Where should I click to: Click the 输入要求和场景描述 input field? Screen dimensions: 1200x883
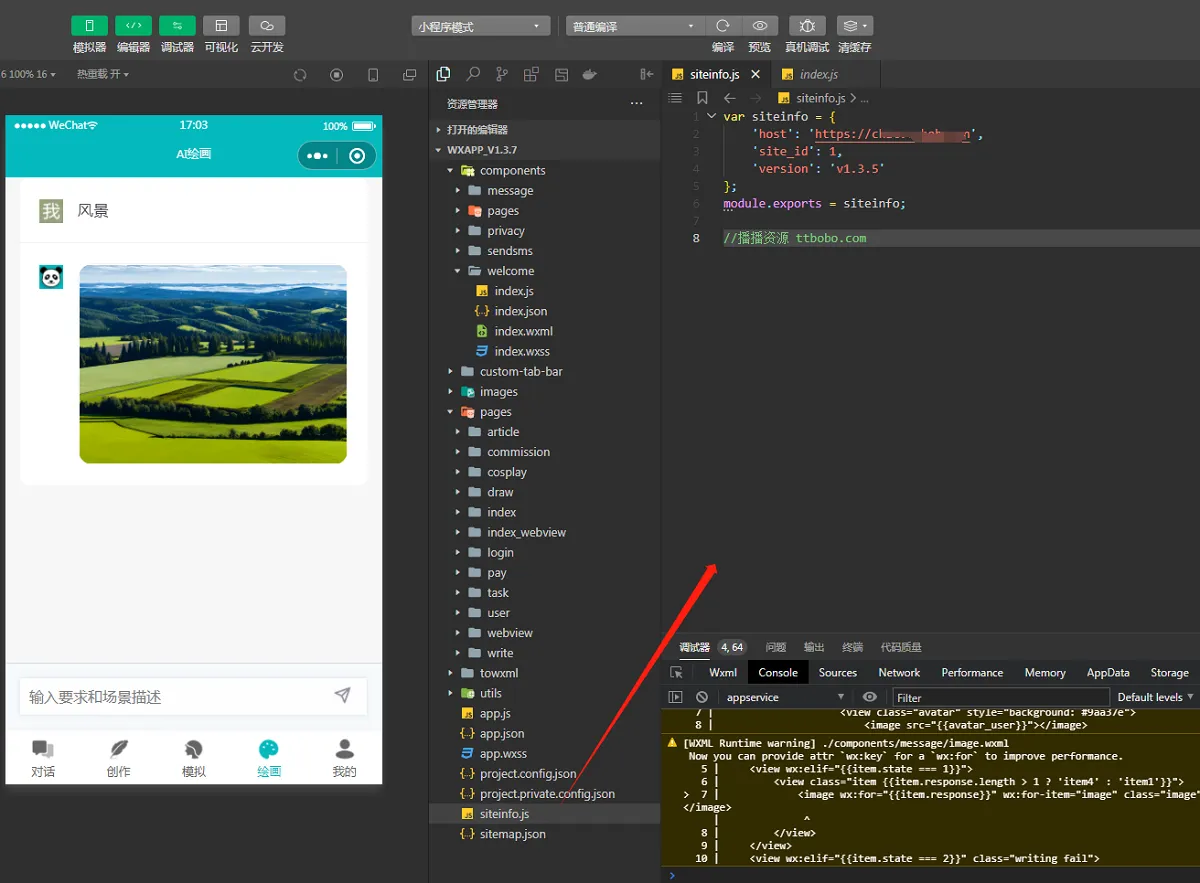coord(175,697)
